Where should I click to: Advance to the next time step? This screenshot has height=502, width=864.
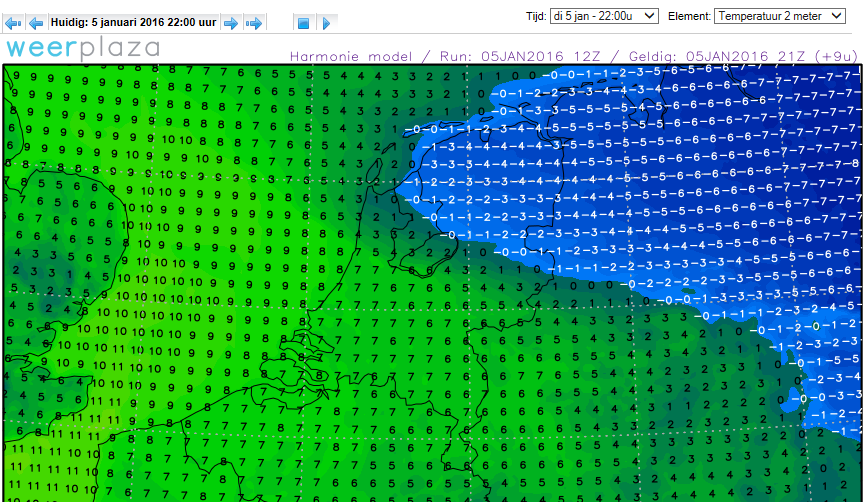click(230, 22)
